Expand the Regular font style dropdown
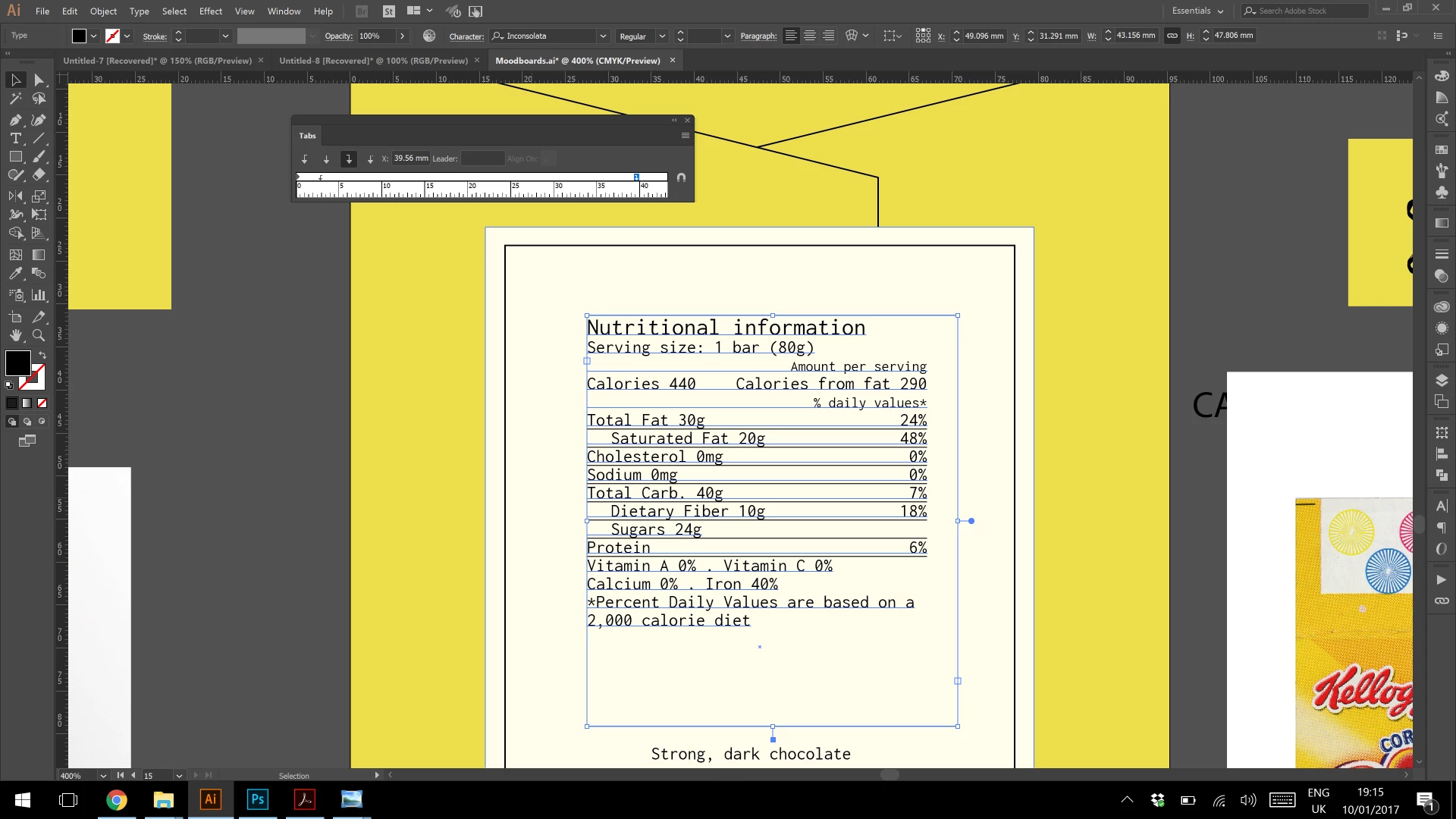Image resolution: width=1456 pixels, height=819 pixels. pyautogui.click(x=662, y=36)
